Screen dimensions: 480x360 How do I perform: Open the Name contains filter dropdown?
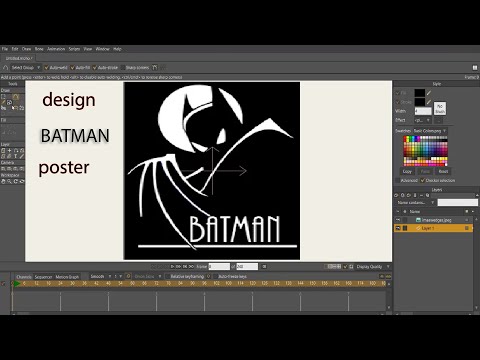click(x=416, y=203)
